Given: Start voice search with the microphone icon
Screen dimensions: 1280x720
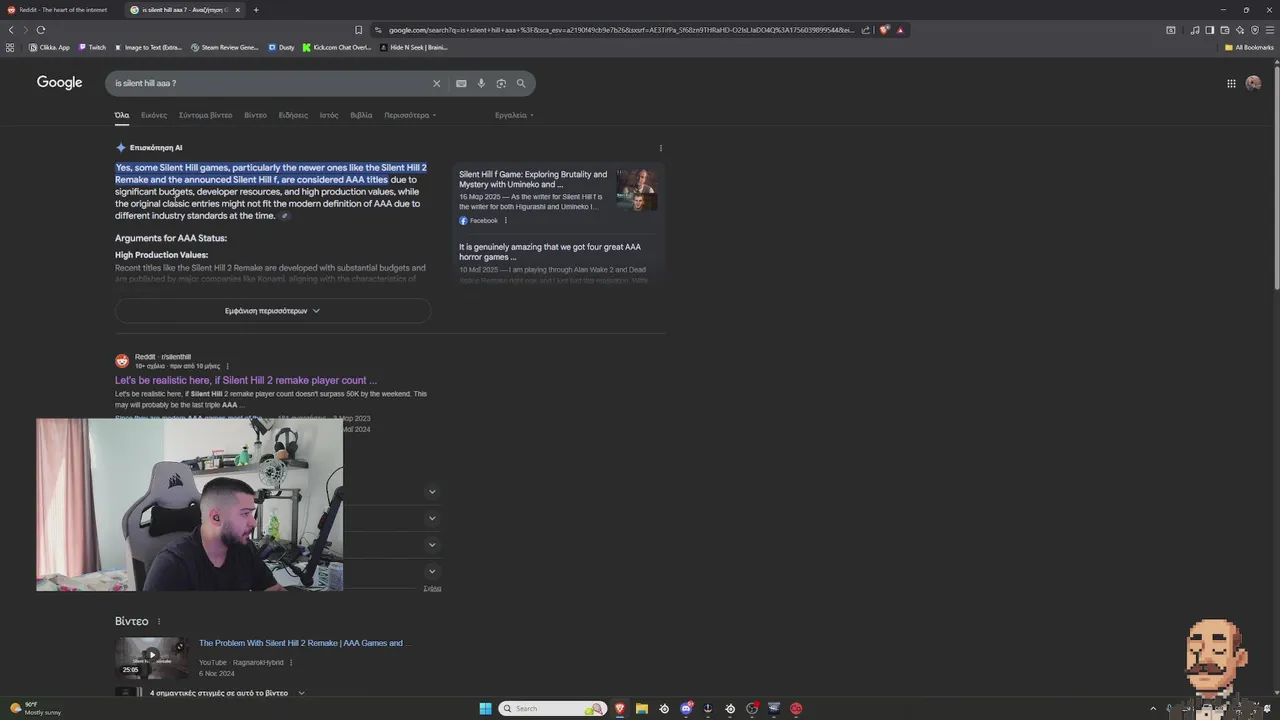Looking at the screenshot, I should (x=481, y=83).
